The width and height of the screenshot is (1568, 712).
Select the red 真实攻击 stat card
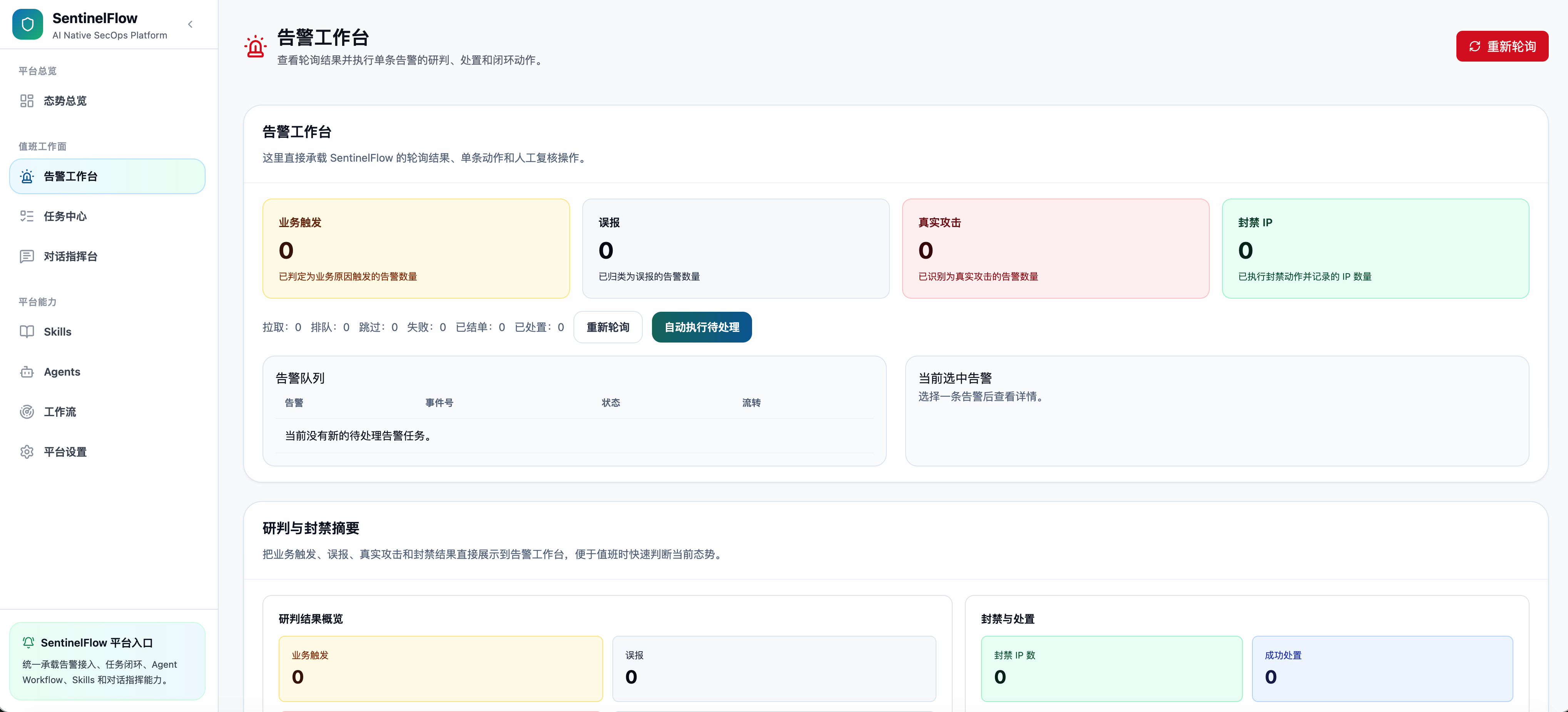click(x=1055, y=249)
